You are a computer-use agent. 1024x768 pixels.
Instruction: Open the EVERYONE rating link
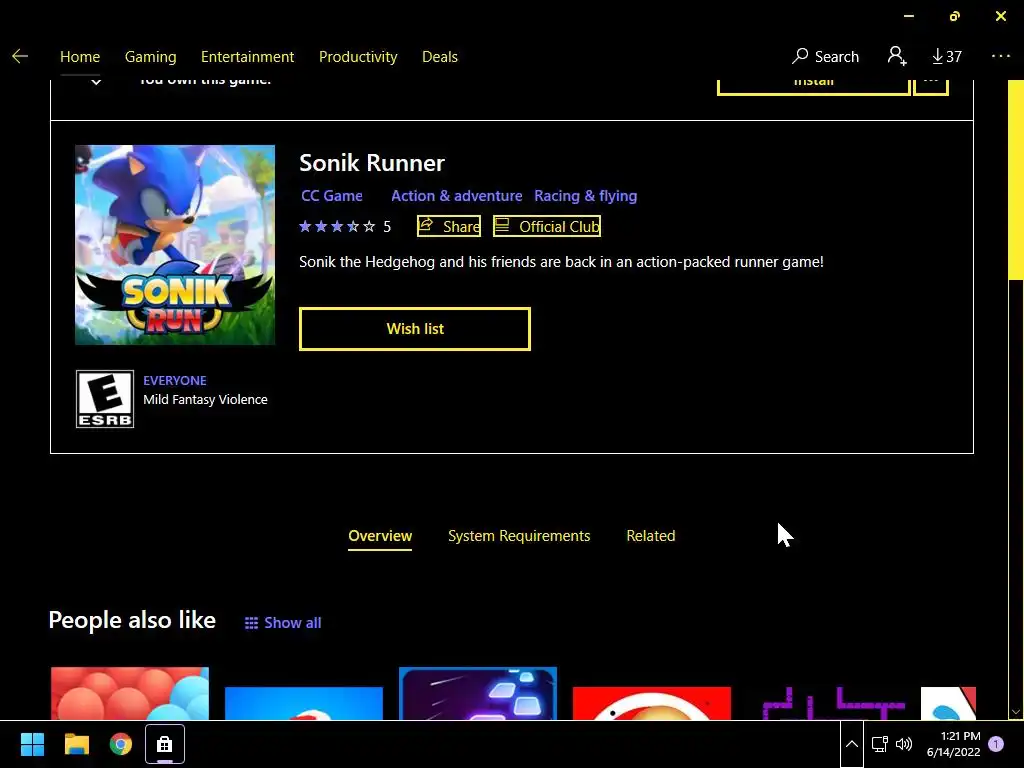175,381
